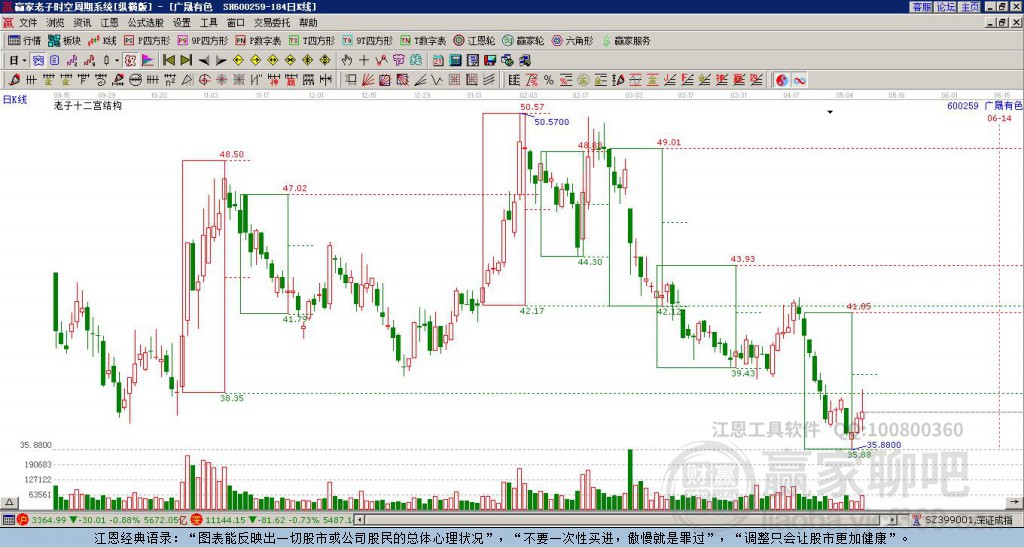Click the percent sign drawing tool
This screenshot has width=1024, height=548.
(548, 79)
